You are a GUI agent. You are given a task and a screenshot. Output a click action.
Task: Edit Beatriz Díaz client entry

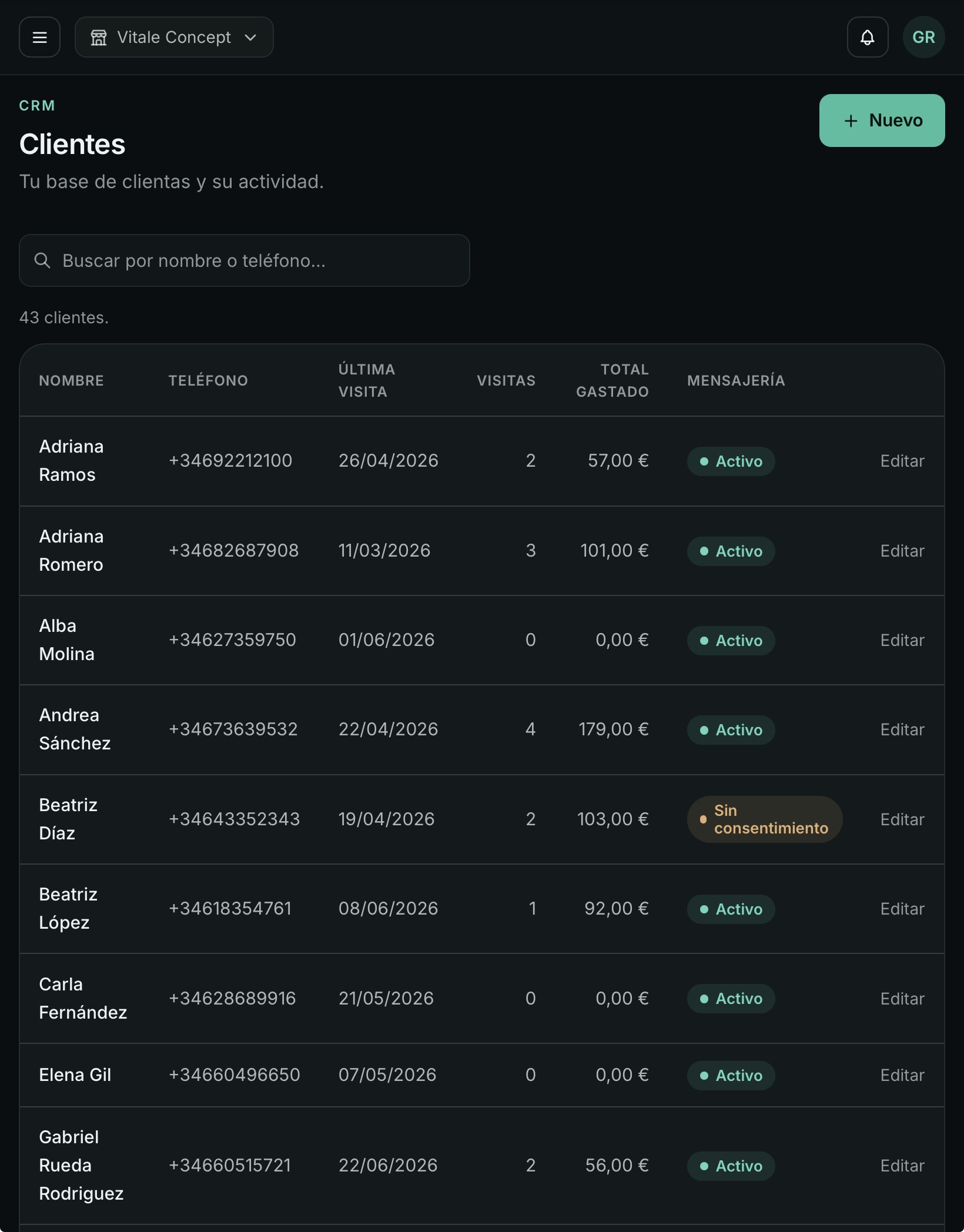click(x=902, y=819)
